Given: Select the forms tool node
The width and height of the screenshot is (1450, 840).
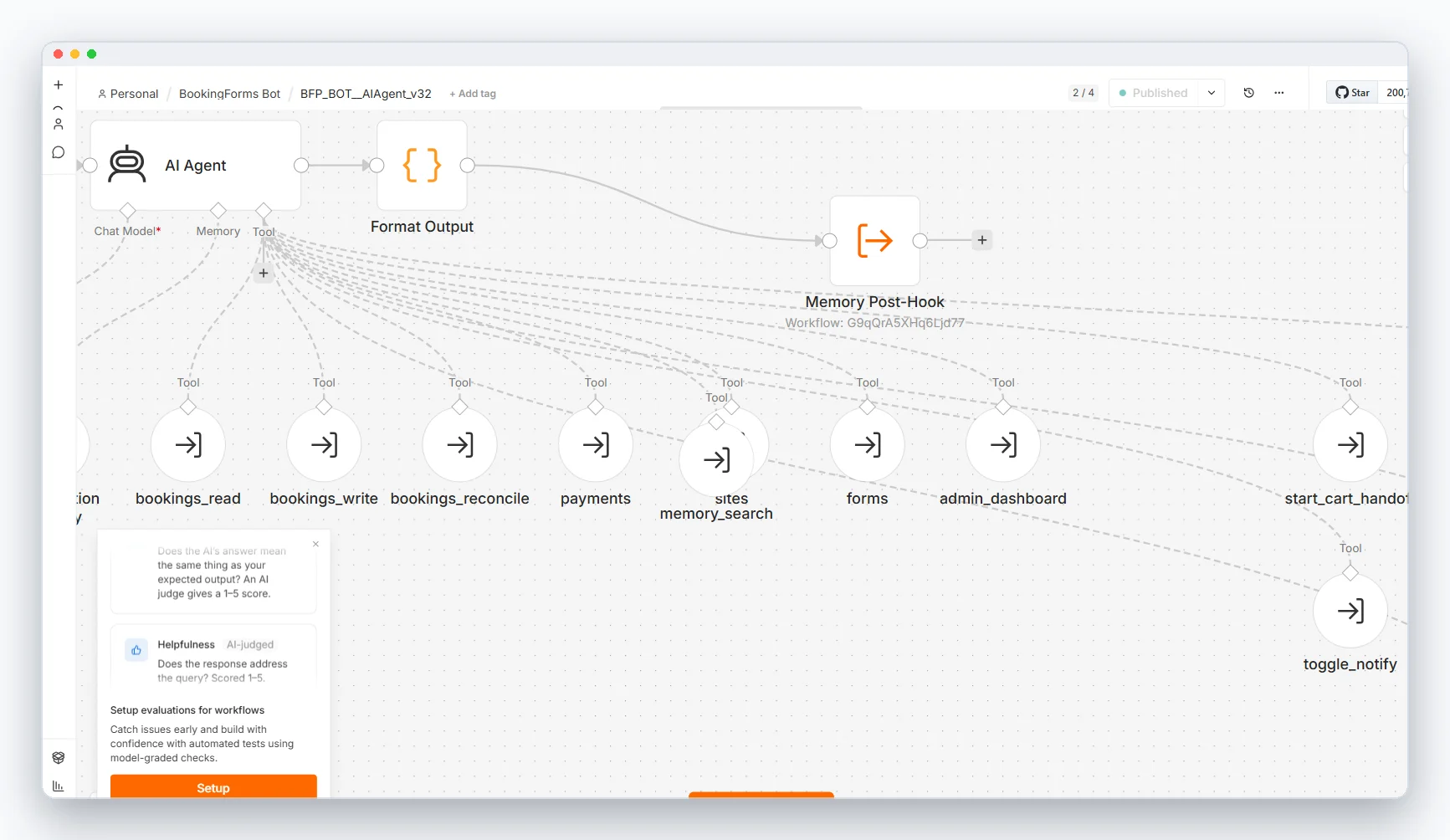Looking at the screenshot, I should coord(867,445).
